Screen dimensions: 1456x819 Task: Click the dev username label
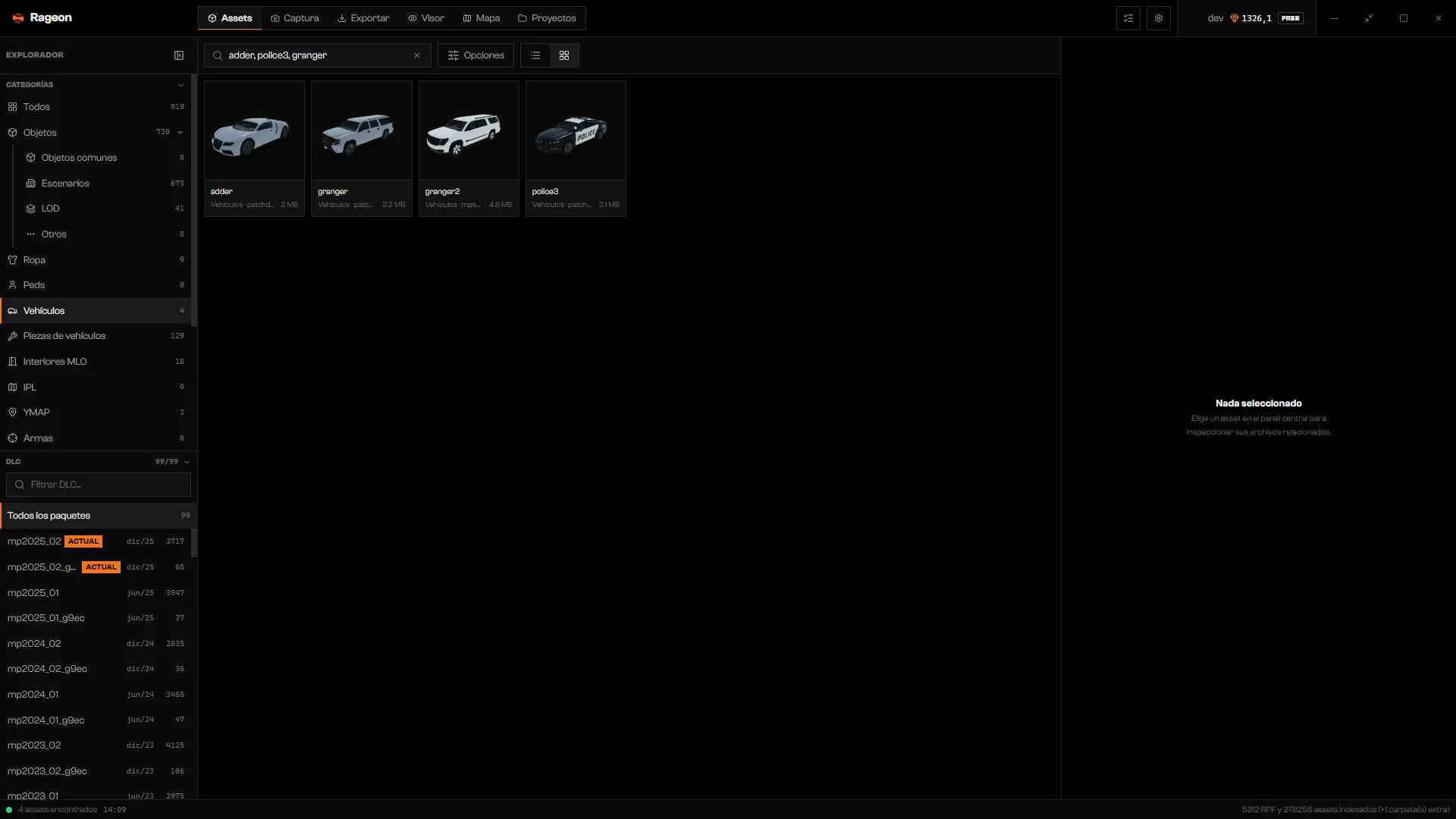point(1216,18)
